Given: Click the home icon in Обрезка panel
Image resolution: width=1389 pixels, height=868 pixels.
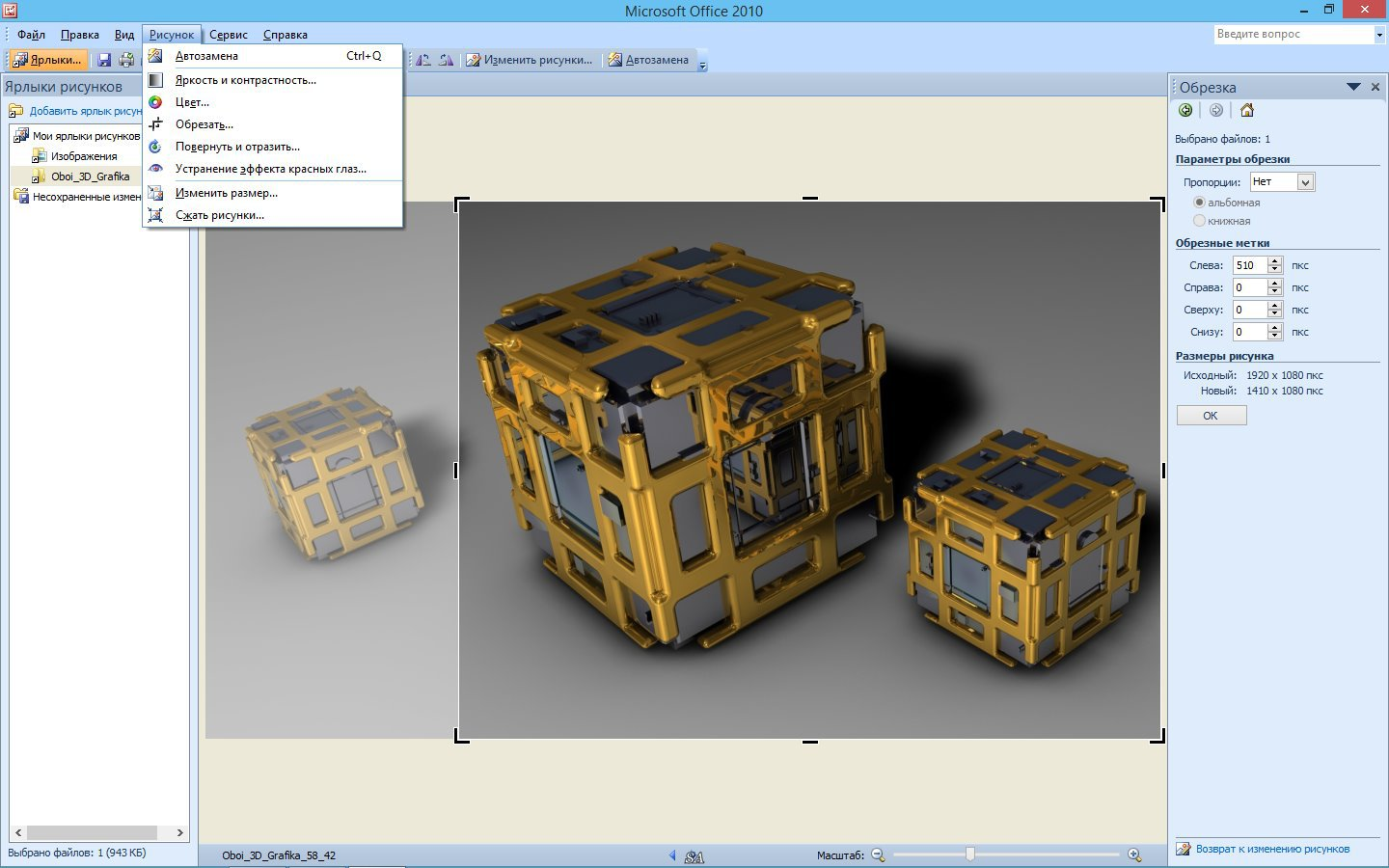Looking at the screenshot, I should click(1247, 110).
